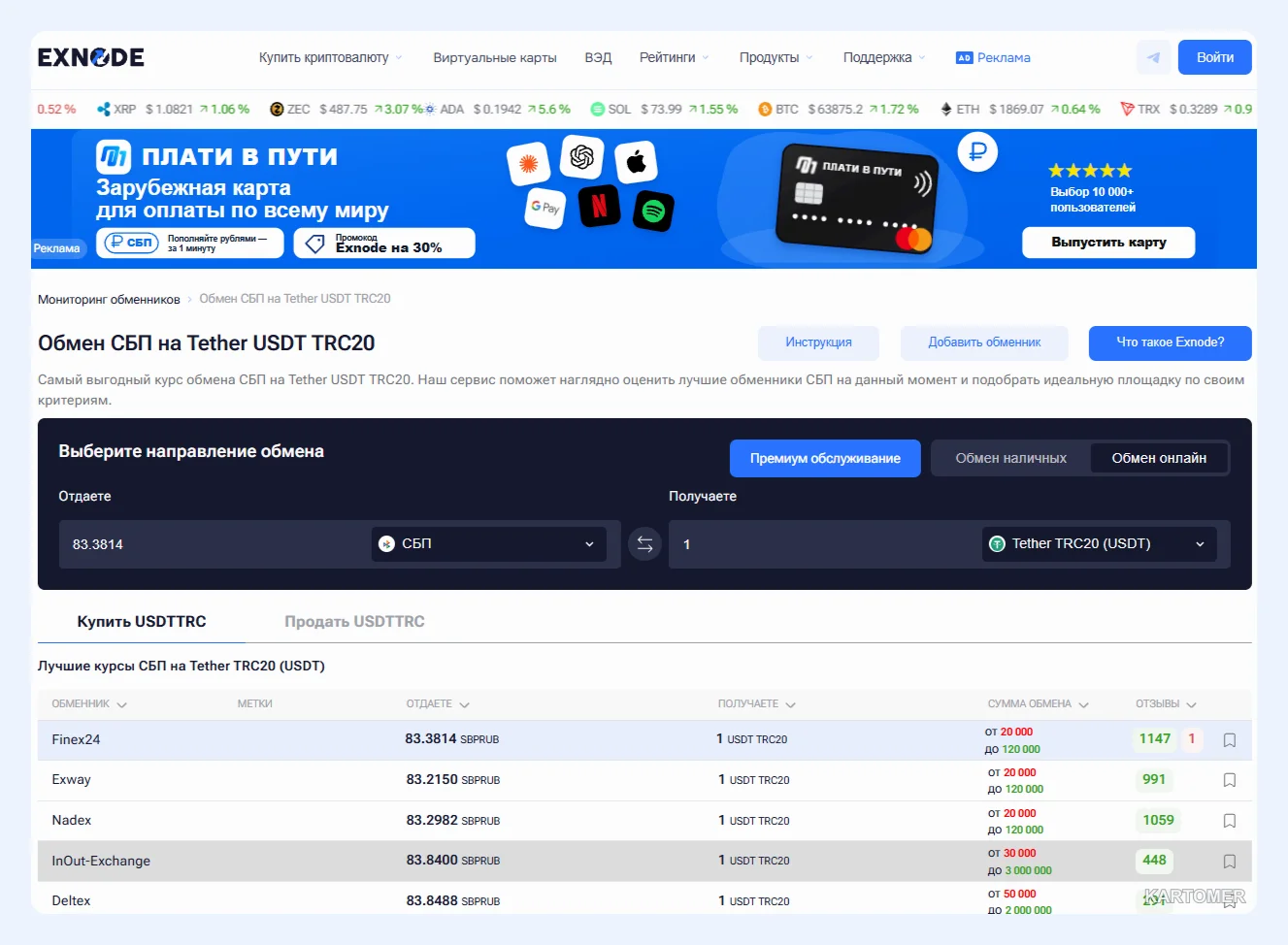Bookmark the Exway exchanger
This screenshot has width=1288, height=945.
point(1230,780)
